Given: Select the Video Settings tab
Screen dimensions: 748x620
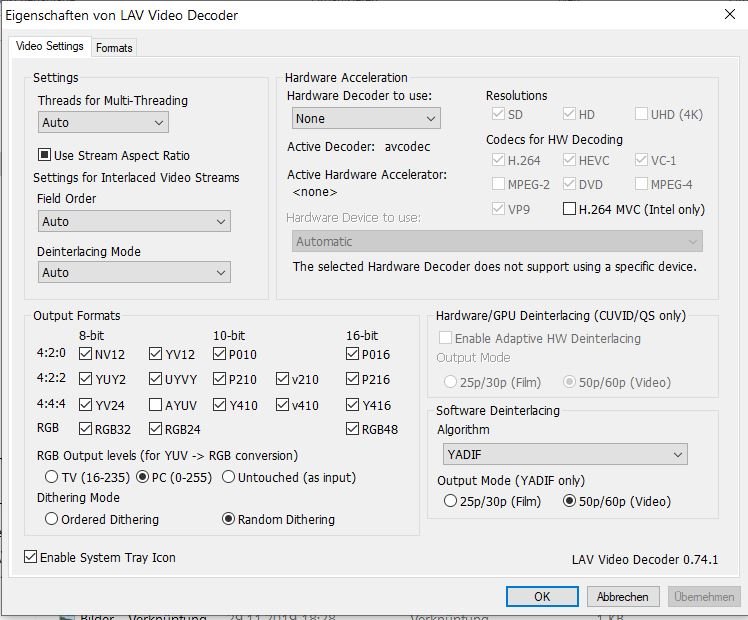Looking at the screenshot, I should point(50,46).
